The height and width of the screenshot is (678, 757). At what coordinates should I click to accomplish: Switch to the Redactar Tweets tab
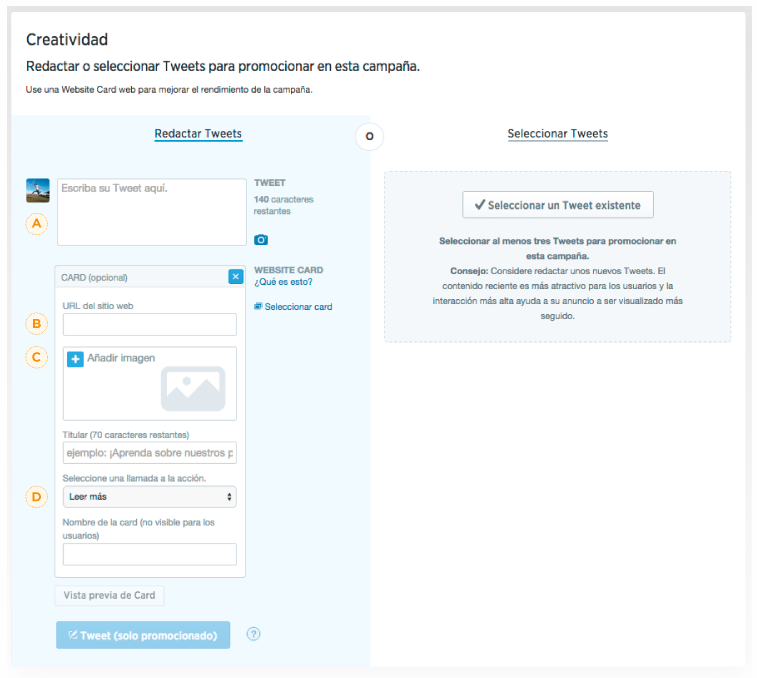tap(198, 134)
